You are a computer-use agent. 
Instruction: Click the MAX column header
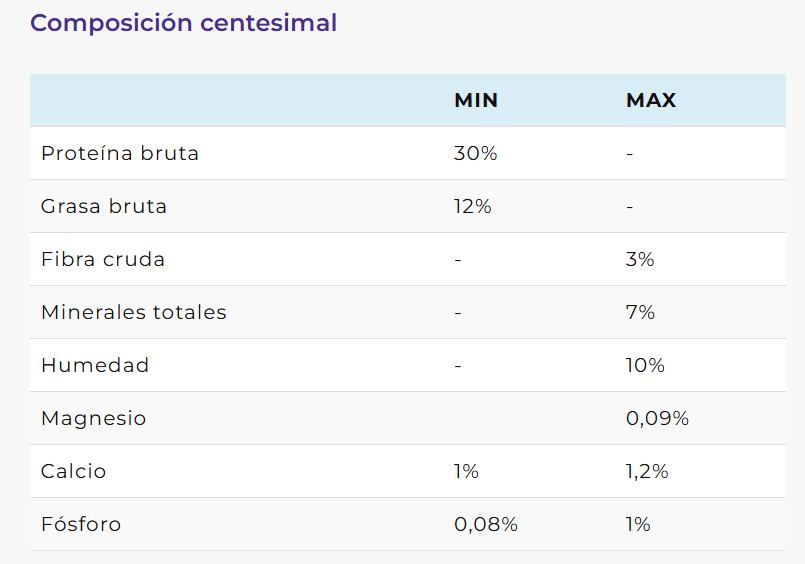tap(651, 100)
